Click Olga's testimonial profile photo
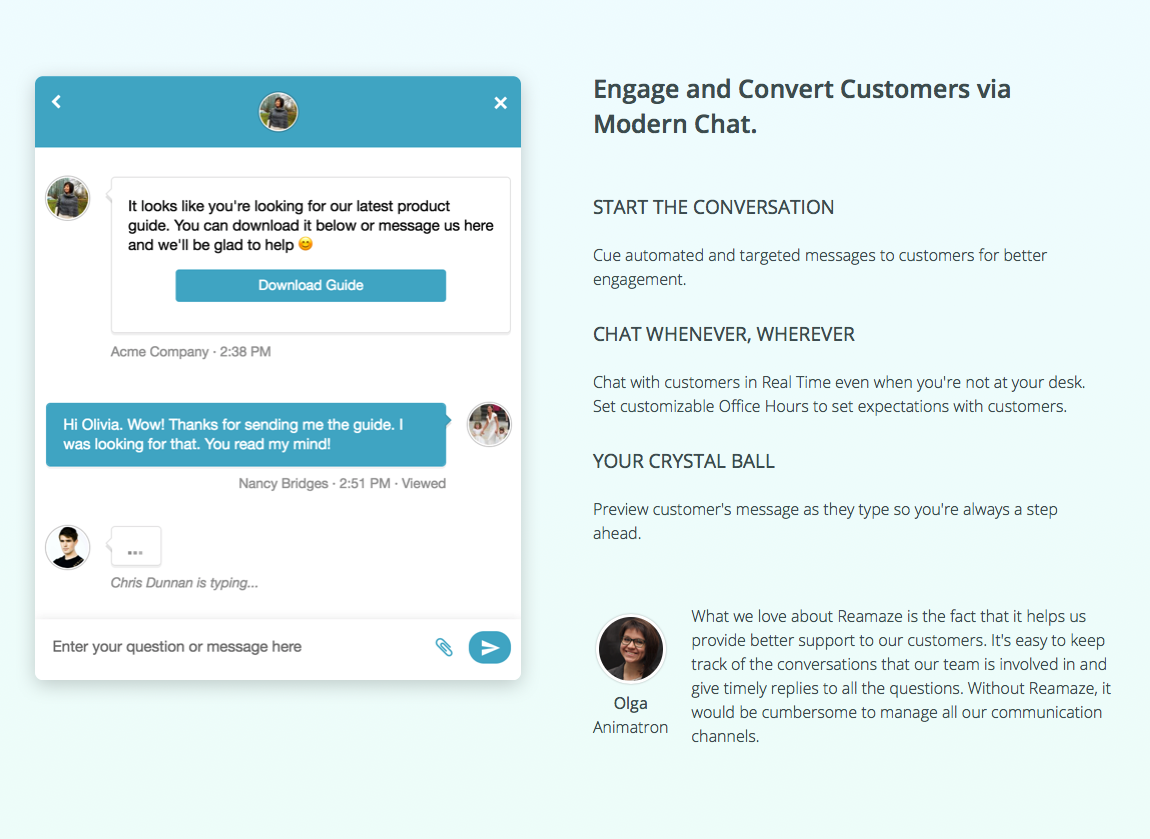Image resolution: width=1150 pixels, height=839 pixels. tap(631, 649)
